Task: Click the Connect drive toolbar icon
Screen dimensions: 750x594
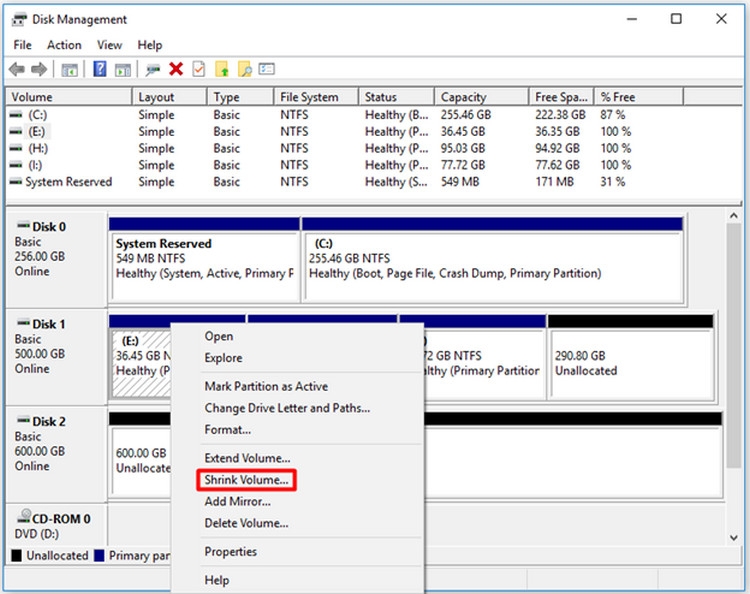Action: pos(153,70)
